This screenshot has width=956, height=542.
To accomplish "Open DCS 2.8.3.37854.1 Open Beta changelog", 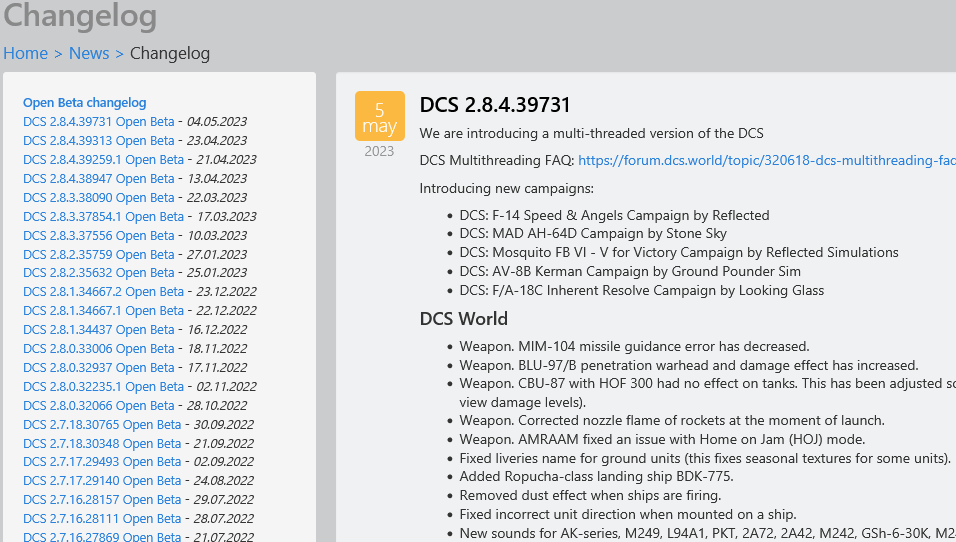I will coord(104,216).
